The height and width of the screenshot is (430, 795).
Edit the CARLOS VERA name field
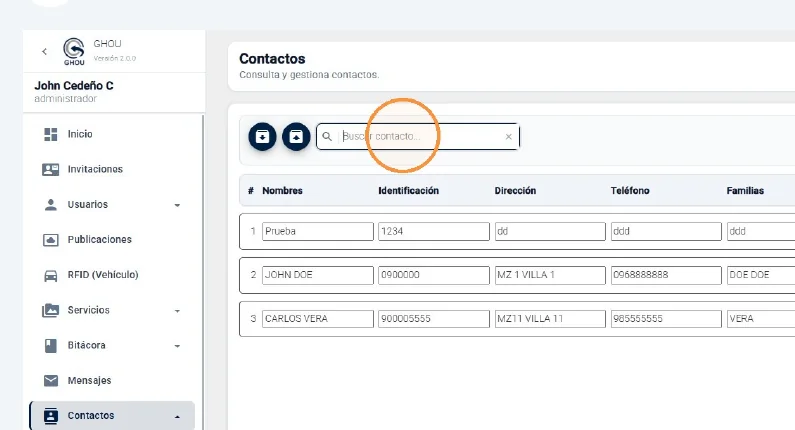tap(318, 319)
